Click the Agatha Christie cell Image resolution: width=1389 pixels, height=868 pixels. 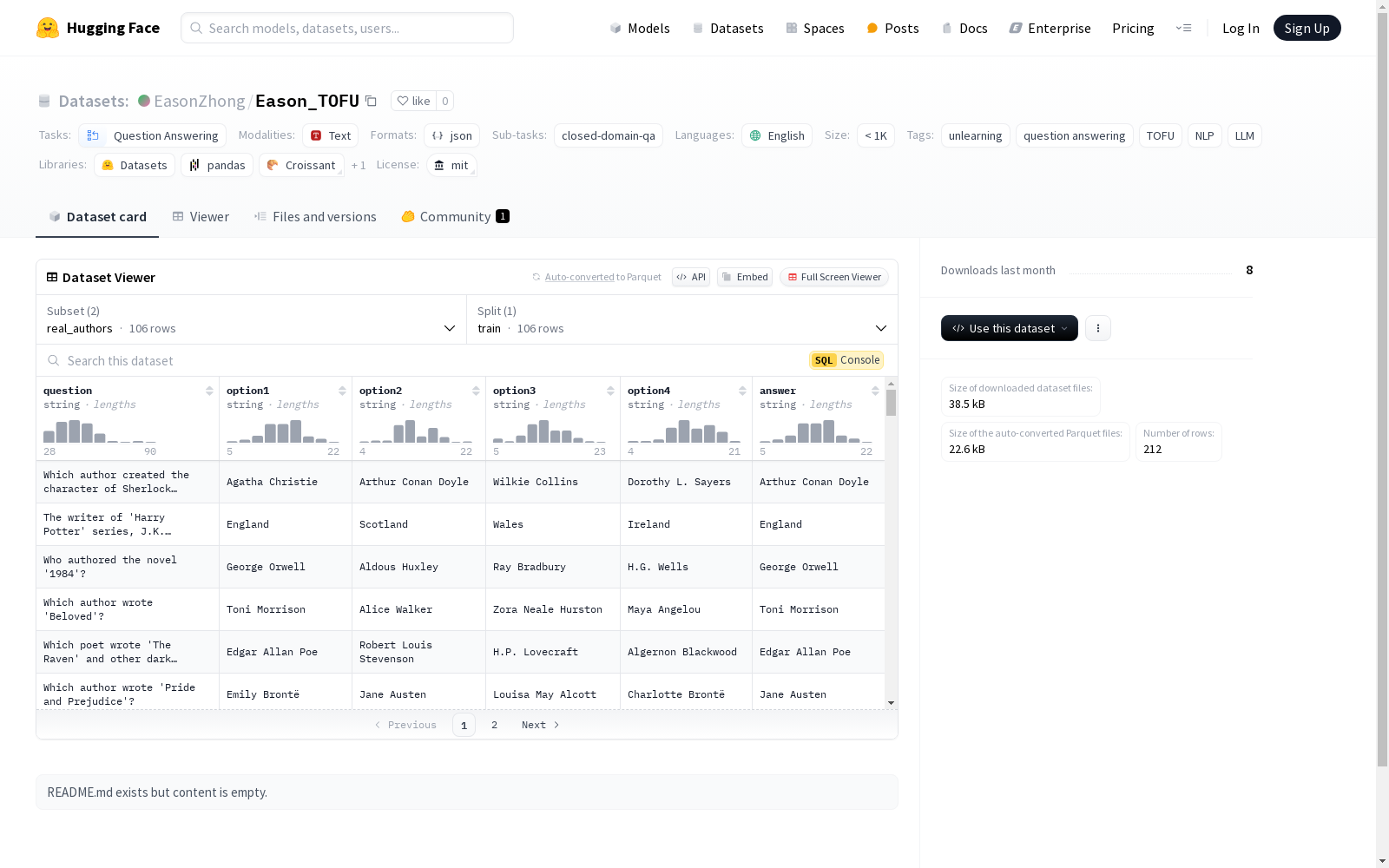point(286,482)
